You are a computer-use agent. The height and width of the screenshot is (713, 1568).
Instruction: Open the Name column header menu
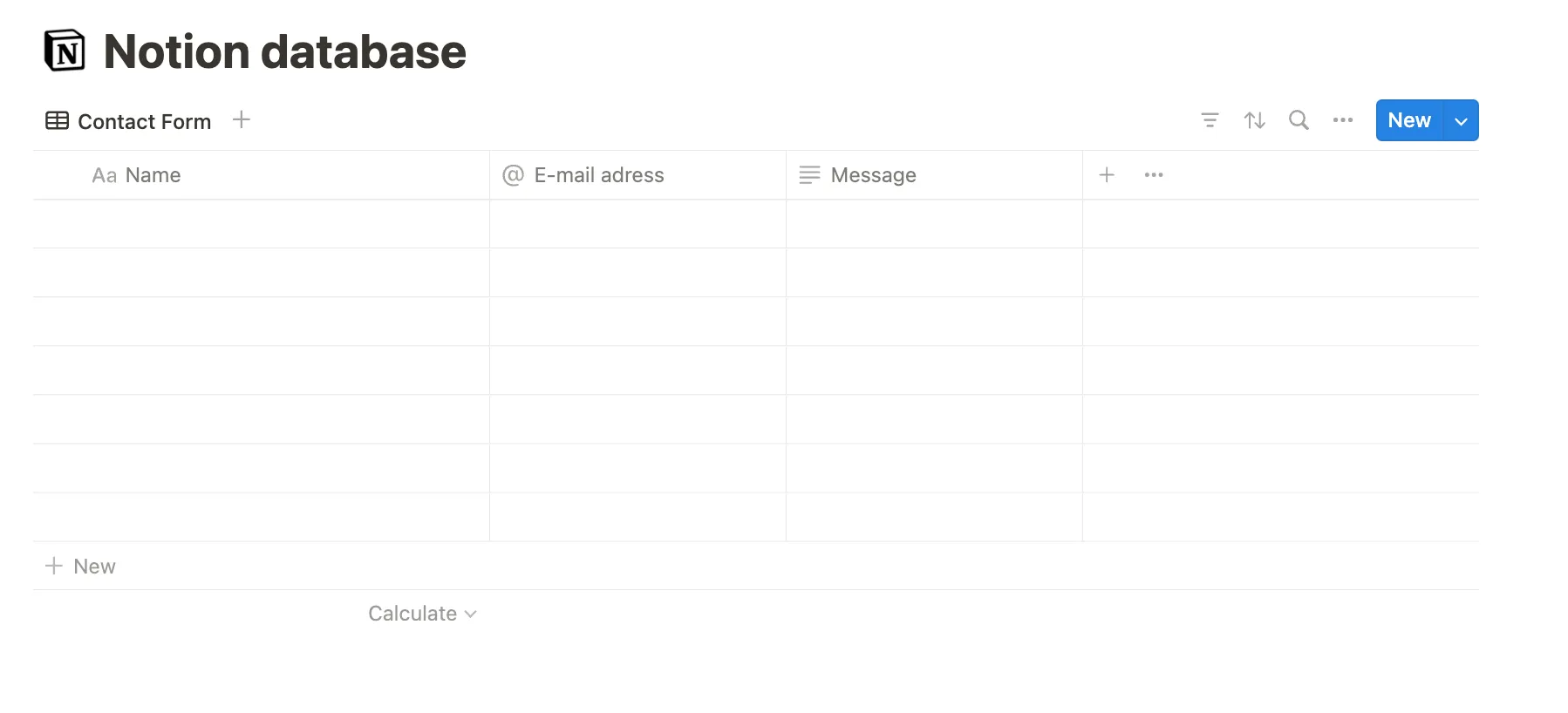(x=153, y=175)
